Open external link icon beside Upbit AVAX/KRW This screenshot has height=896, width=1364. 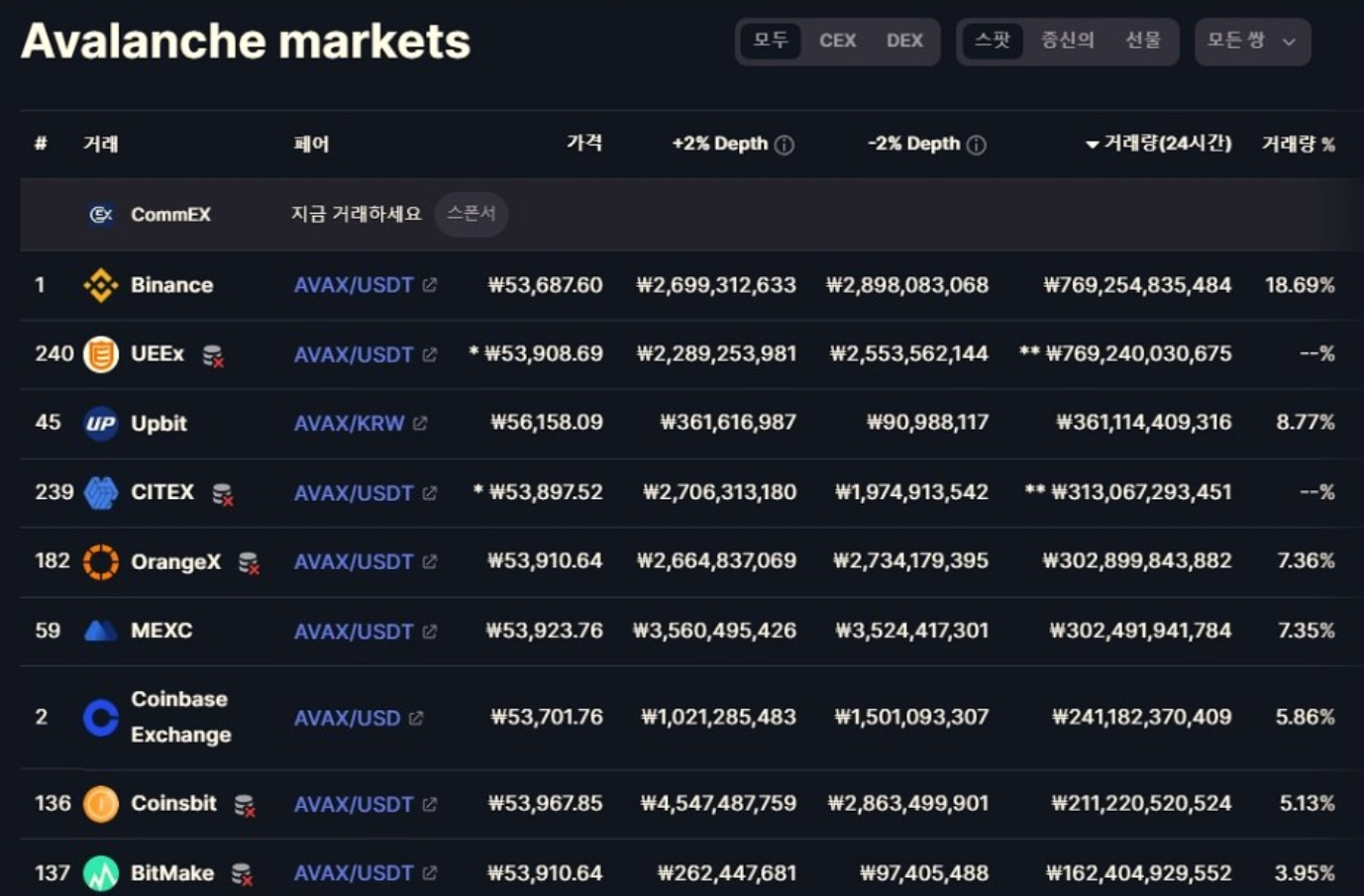pos(420,424)
